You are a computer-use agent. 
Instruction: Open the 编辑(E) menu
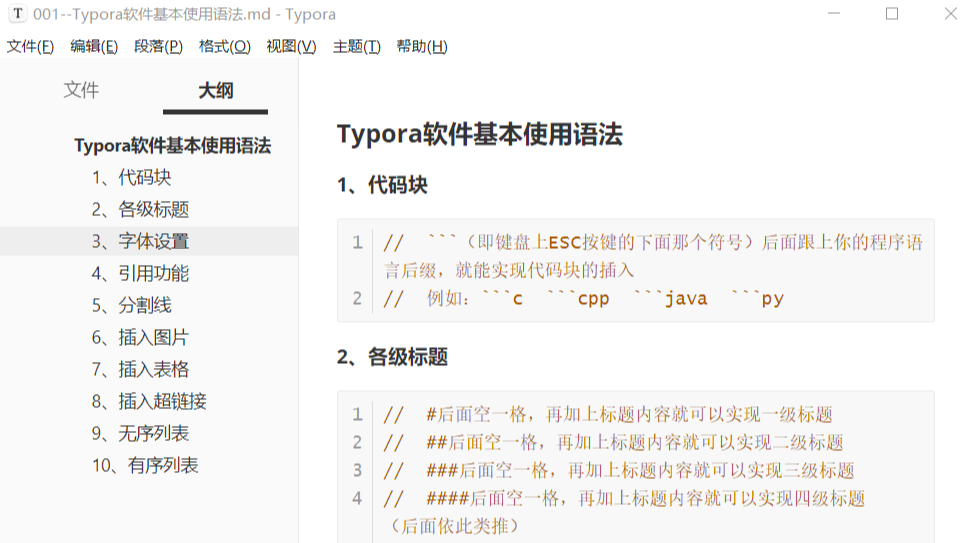94,47
